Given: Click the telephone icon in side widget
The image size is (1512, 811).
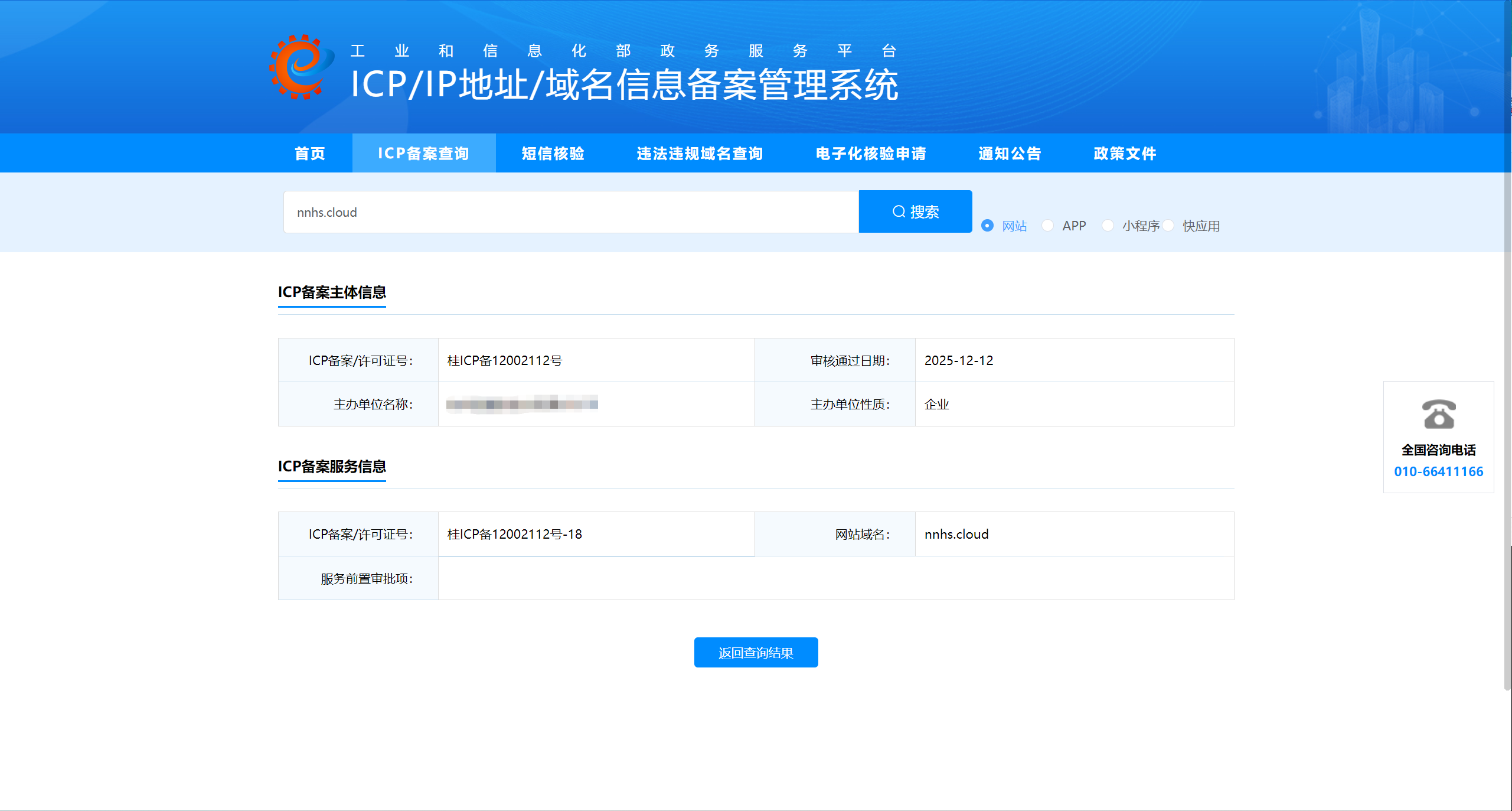Looking at the screenshot, I should [1438, 414].
